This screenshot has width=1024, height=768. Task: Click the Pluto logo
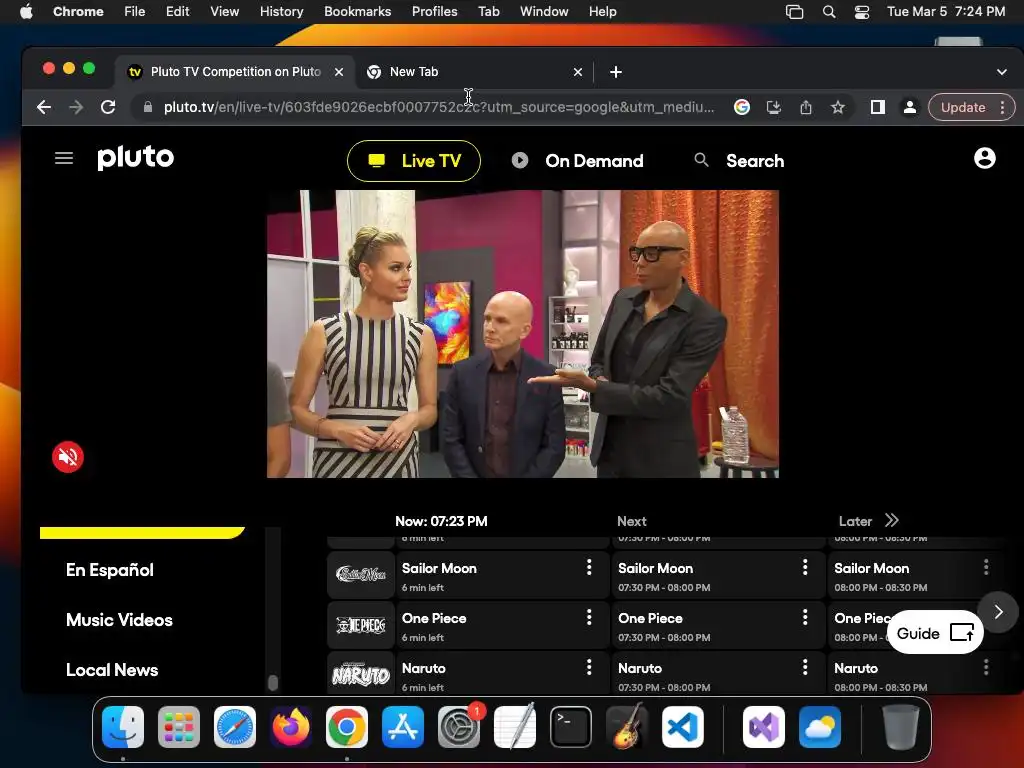coord(136,157)
